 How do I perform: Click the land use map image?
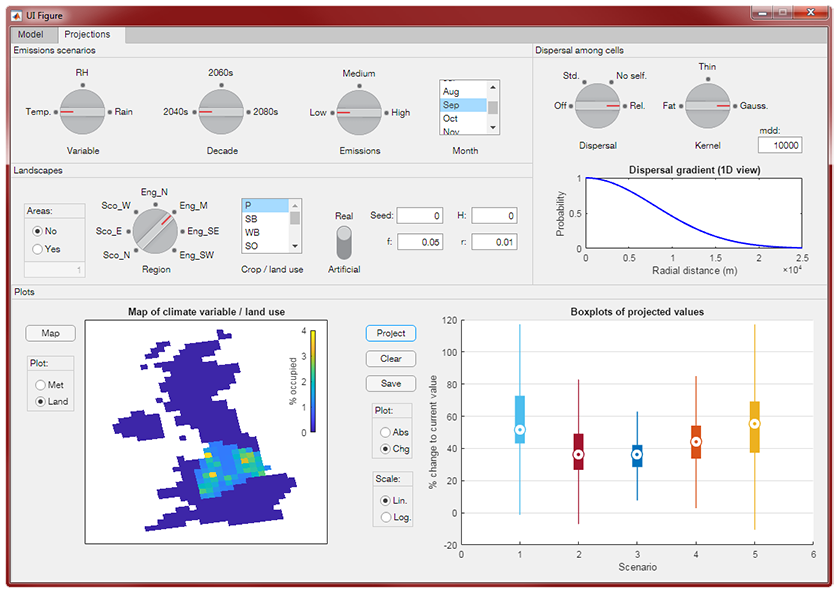tap(206, 432)
